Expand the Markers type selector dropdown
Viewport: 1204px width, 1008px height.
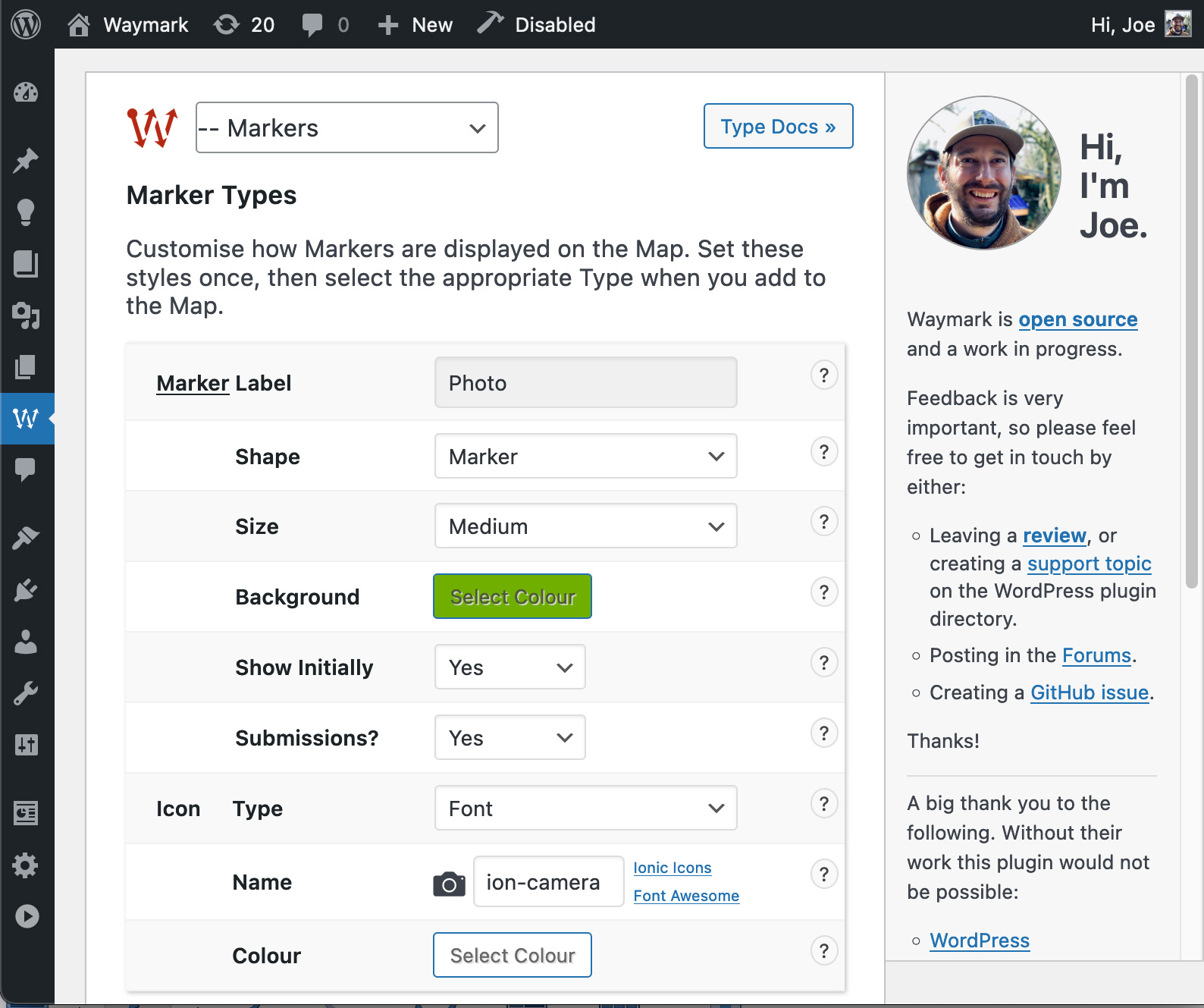346,127
